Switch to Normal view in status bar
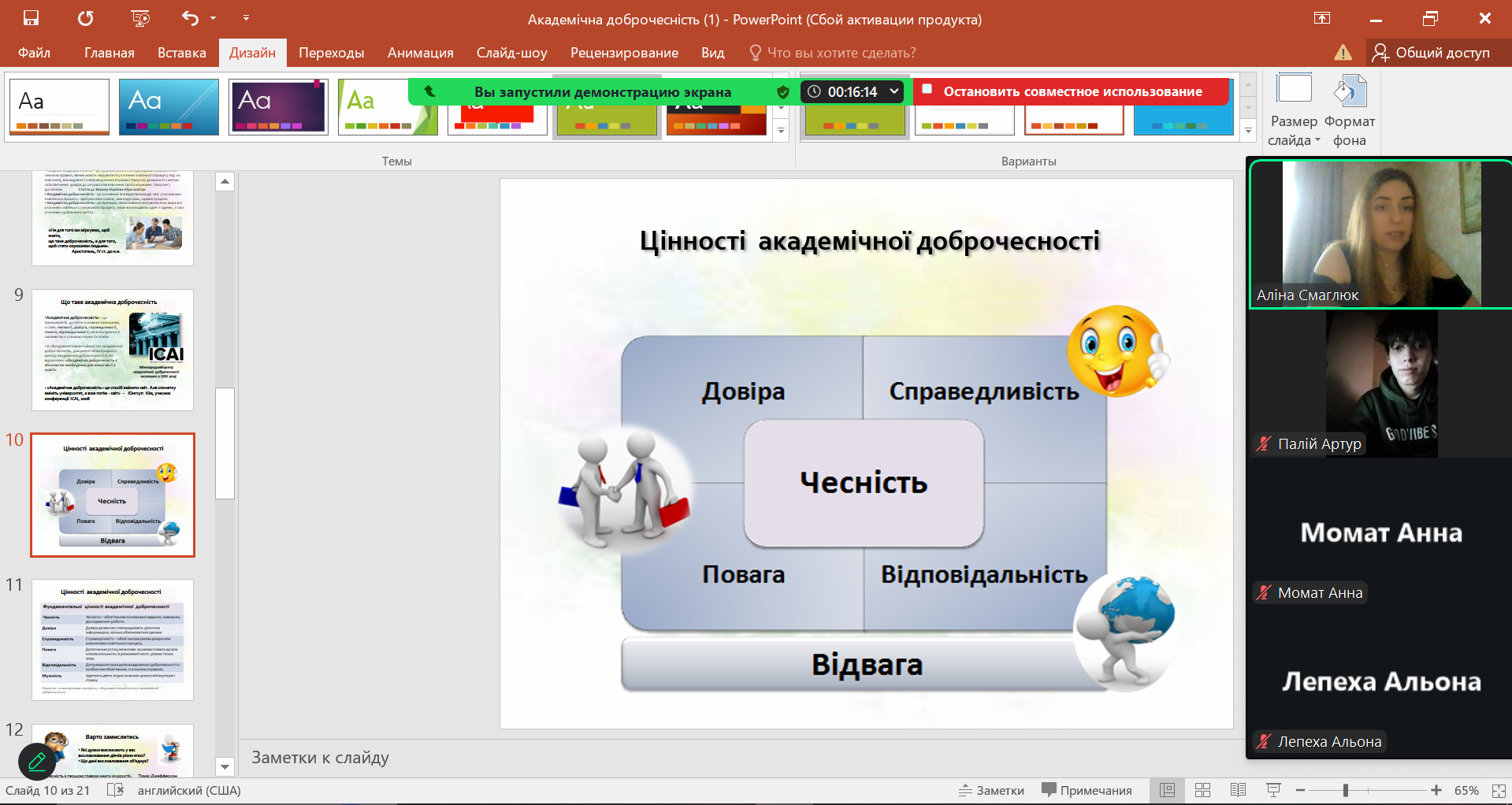 [x=1167, y=790]
